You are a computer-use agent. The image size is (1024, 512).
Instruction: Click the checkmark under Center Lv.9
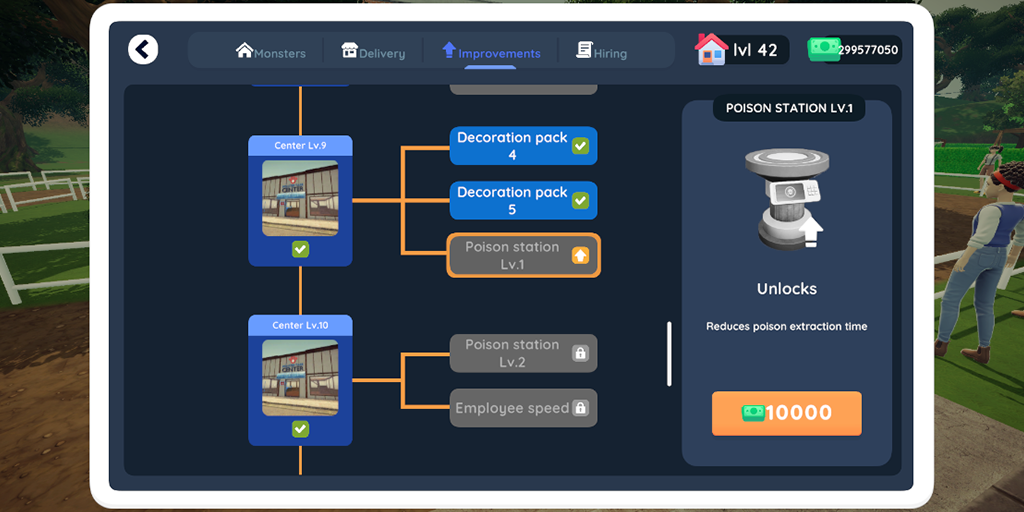(300, 249)
